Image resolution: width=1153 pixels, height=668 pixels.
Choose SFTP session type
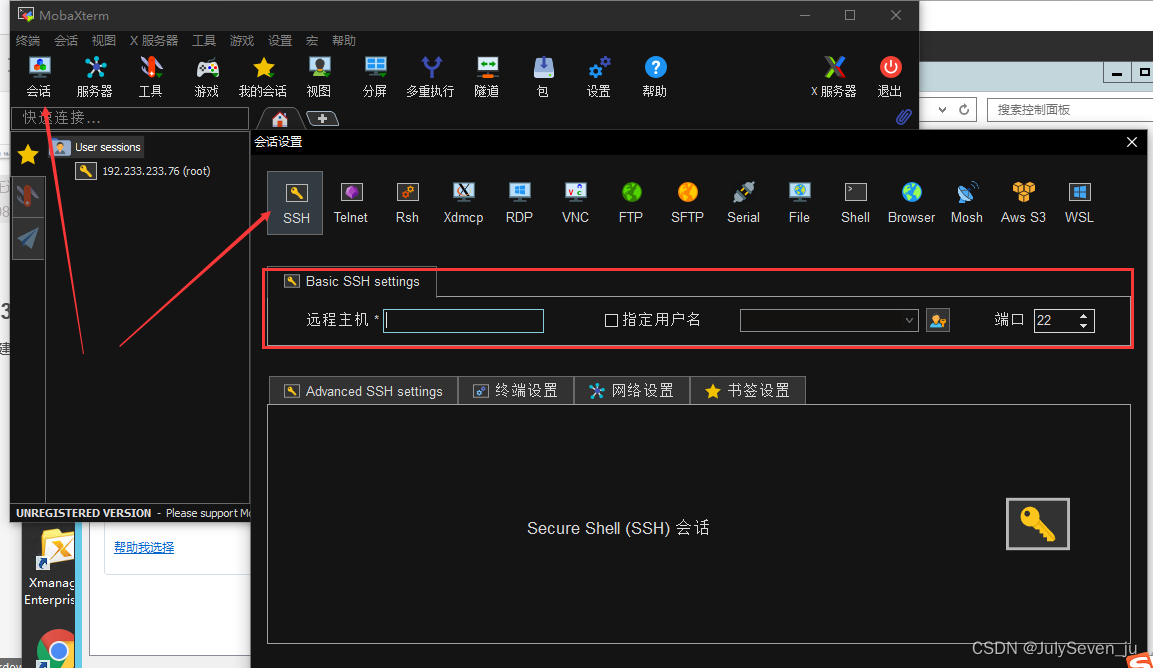(x=688, y=203)
